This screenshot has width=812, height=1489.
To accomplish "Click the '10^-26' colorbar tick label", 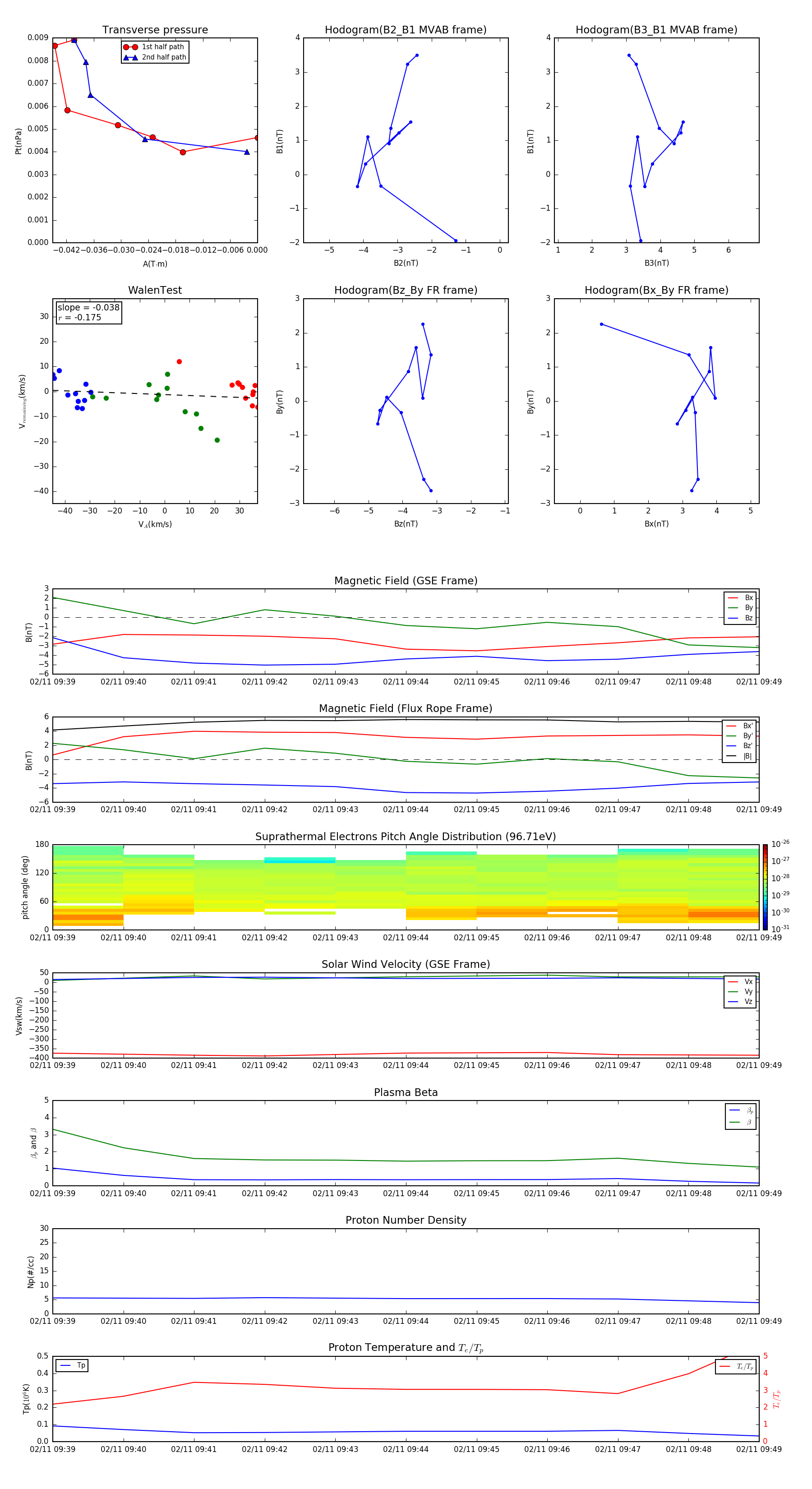I will tap(780, 844).
